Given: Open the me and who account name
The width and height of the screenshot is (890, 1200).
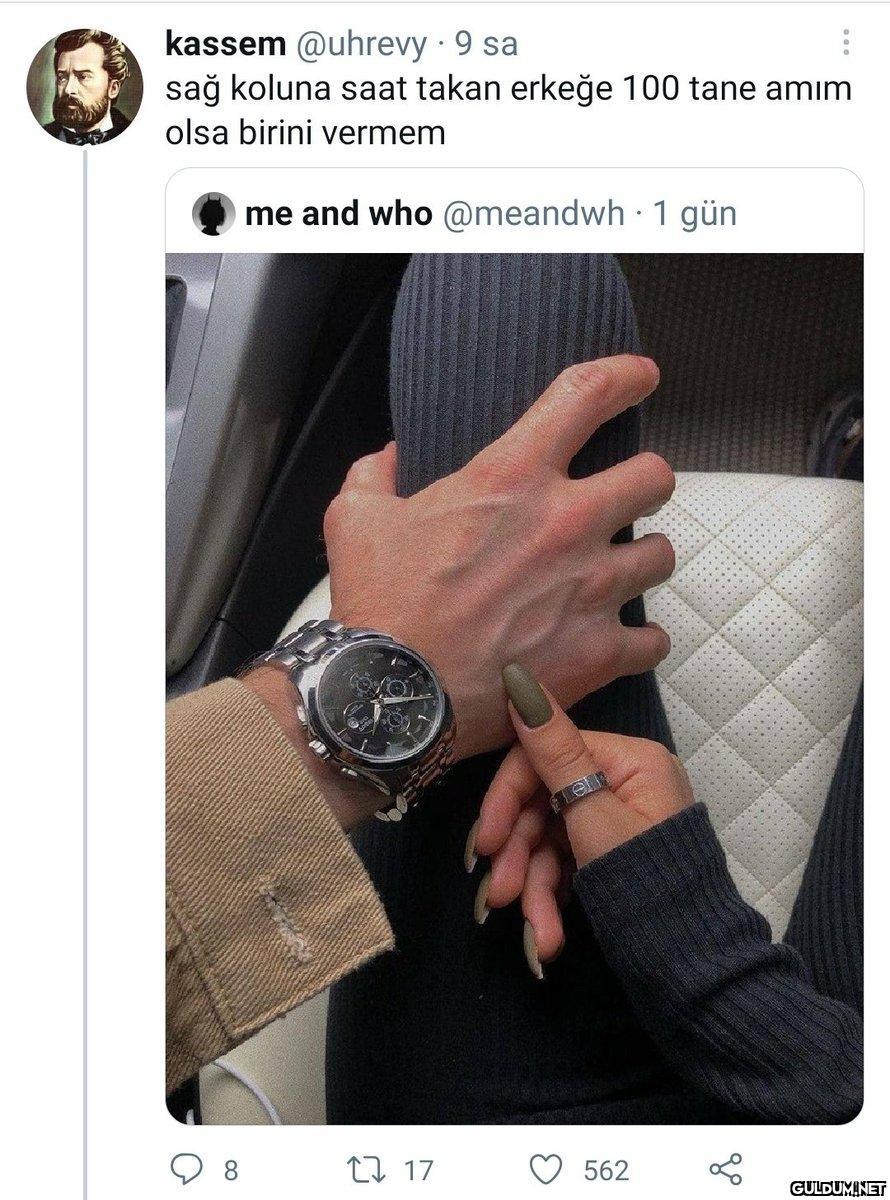Looking at the screenshot, I should (x=338, y=214).
